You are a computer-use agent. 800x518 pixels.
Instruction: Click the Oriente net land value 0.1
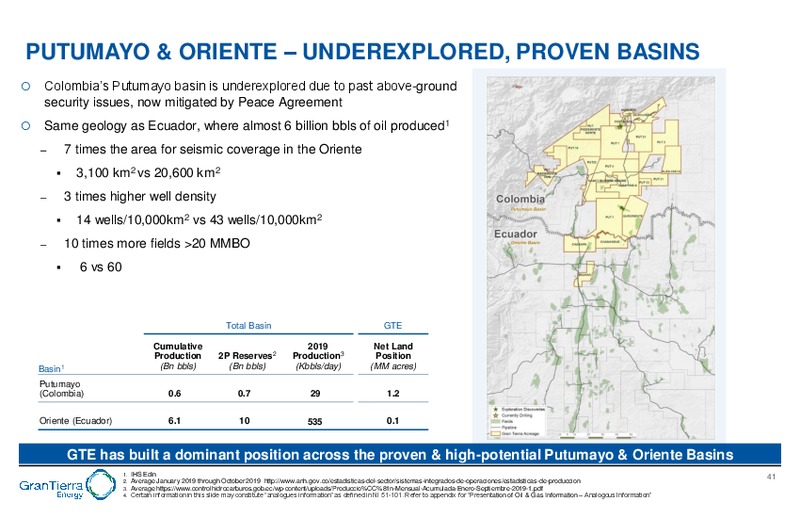coord(393,421)
